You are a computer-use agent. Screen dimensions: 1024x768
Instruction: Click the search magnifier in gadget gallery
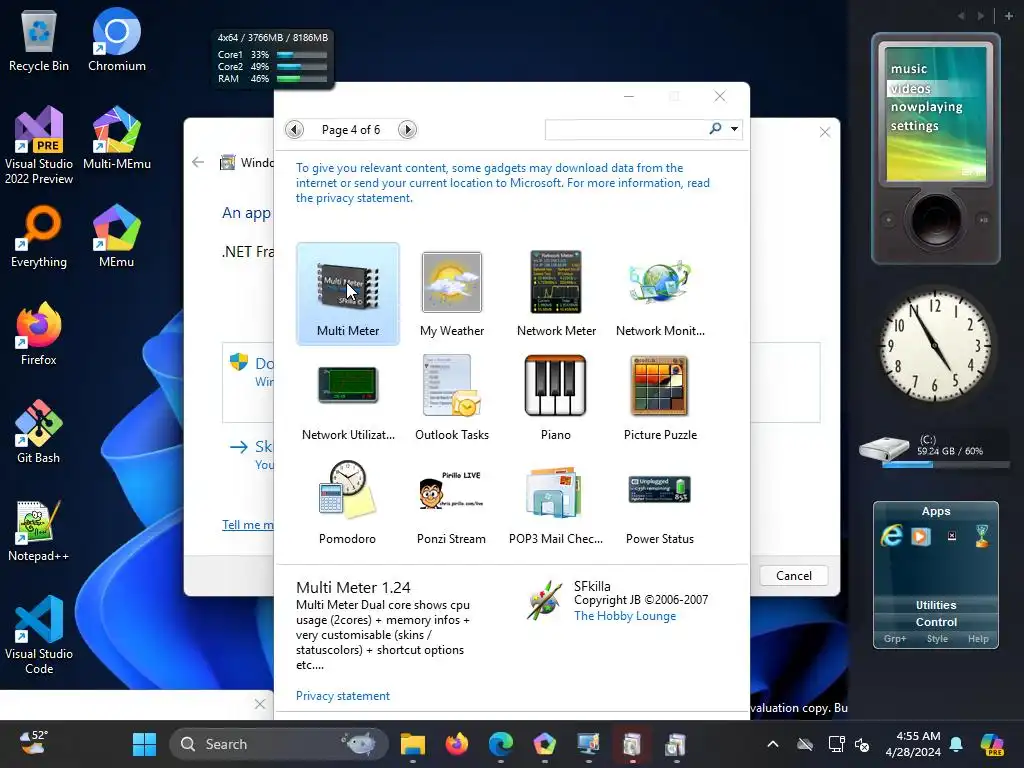click(x=716, y=129)
